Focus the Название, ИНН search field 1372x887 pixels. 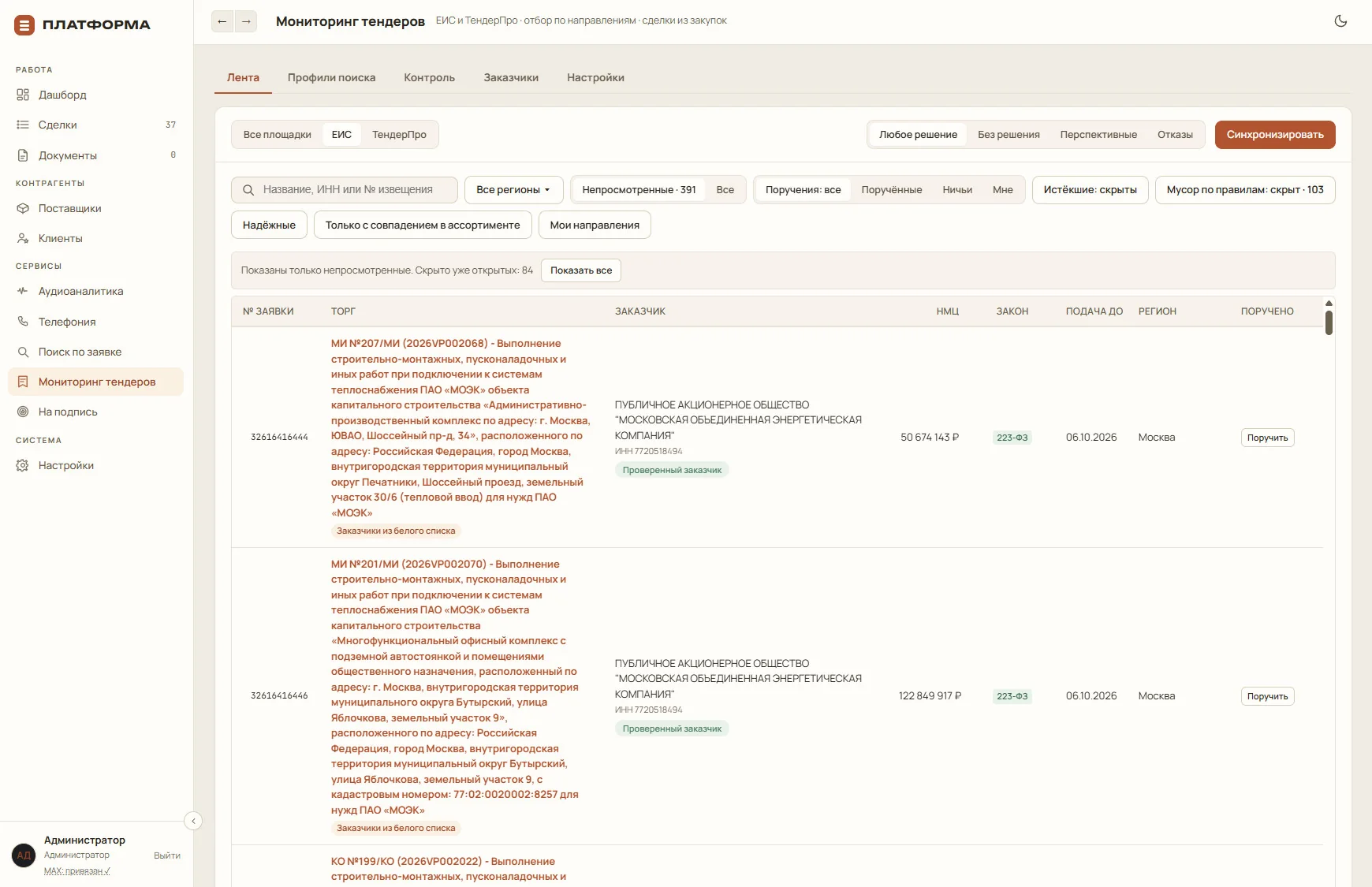click(x=345, y=190)
